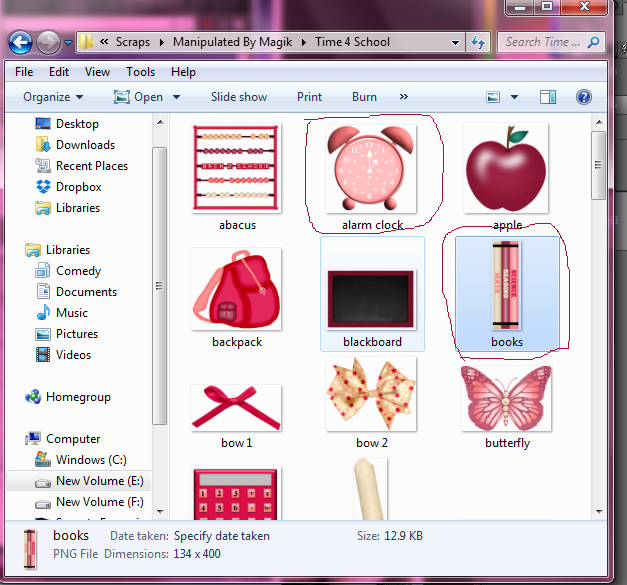627x585 pixels.
Task: Select Manipulated By Magik breadcrumb
Action: [232, 42]
